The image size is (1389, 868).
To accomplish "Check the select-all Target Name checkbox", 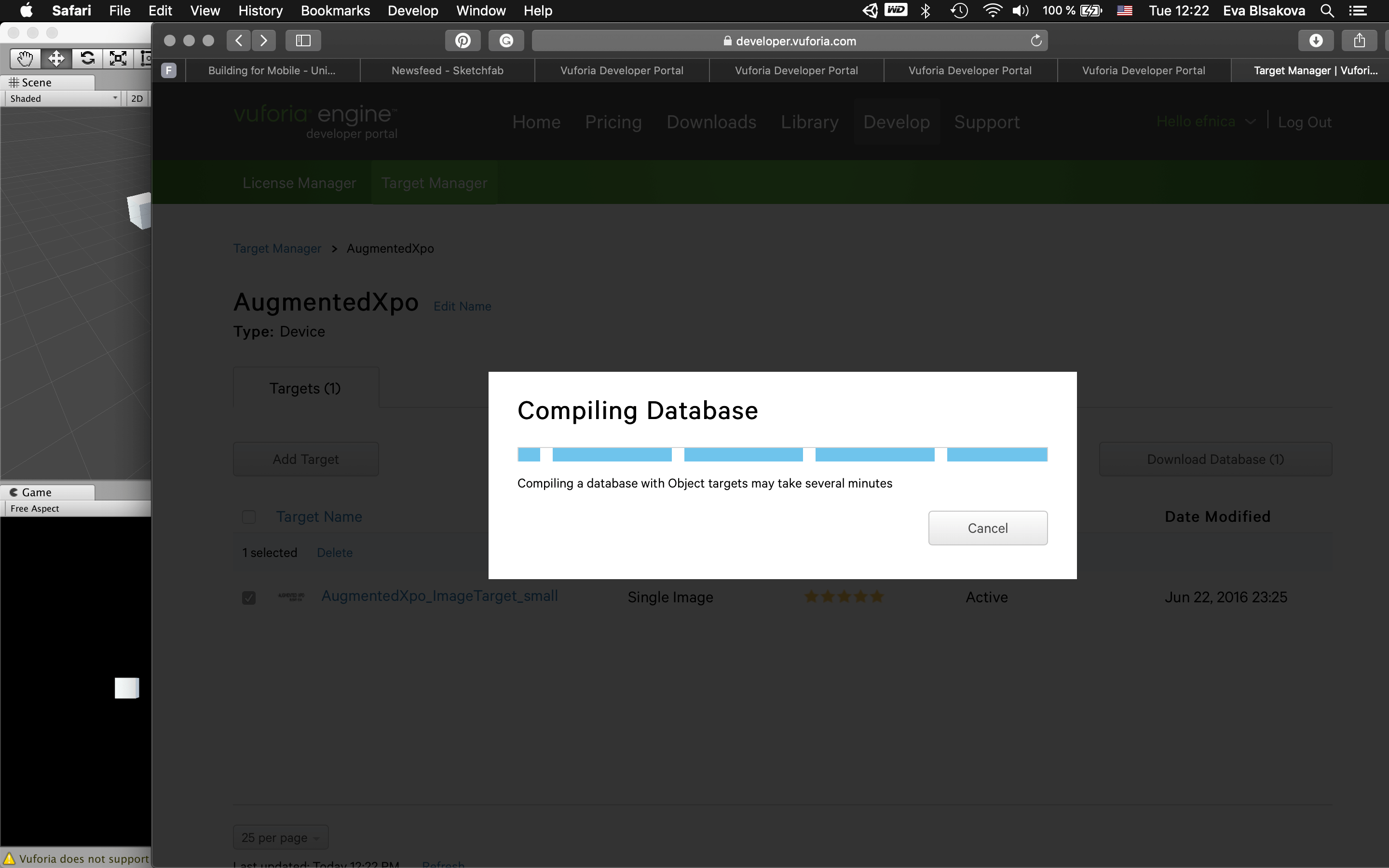I will tap(248, 516).
